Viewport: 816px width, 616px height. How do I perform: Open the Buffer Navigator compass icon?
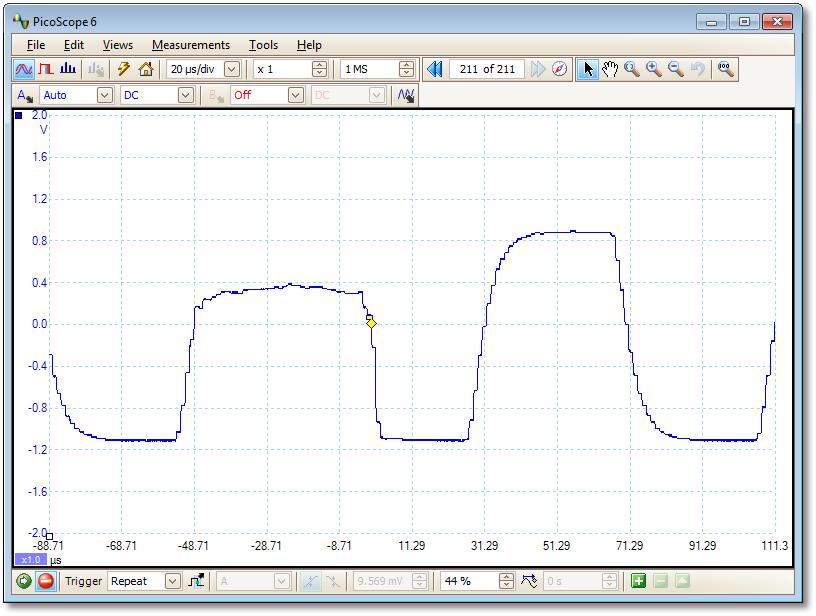559,69
